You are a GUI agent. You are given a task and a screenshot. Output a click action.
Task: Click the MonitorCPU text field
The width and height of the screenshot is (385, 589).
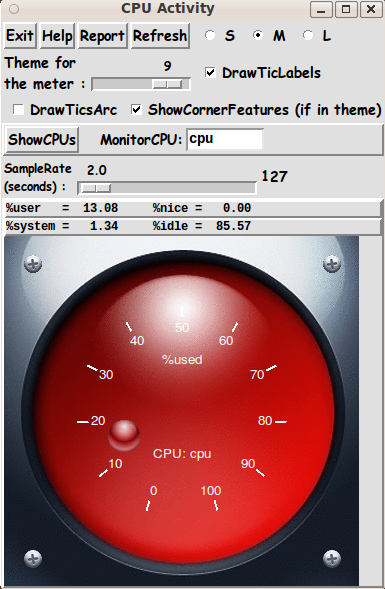[x=225, y=139]
